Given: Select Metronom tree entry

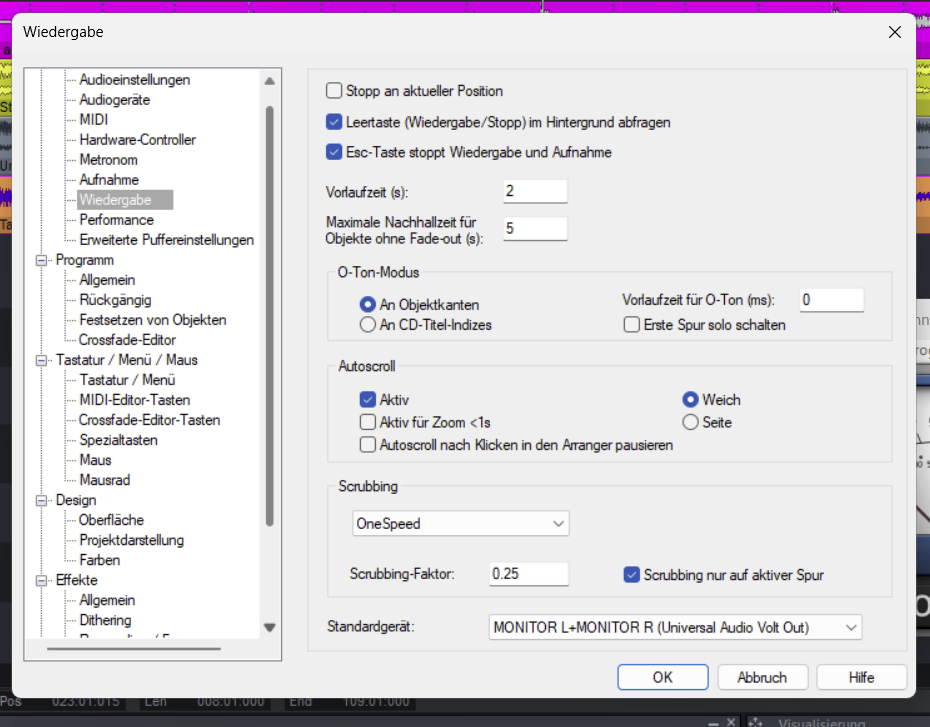Looking at the screenshot, I should coord(109,160).
